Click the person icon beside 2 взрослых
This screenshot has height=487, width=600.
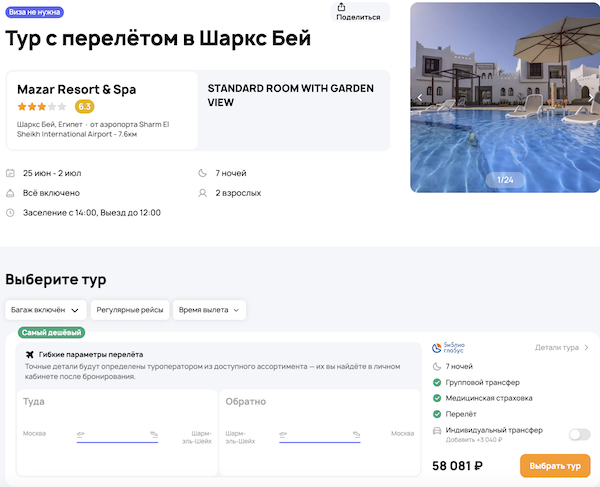[x=203, y=193]
